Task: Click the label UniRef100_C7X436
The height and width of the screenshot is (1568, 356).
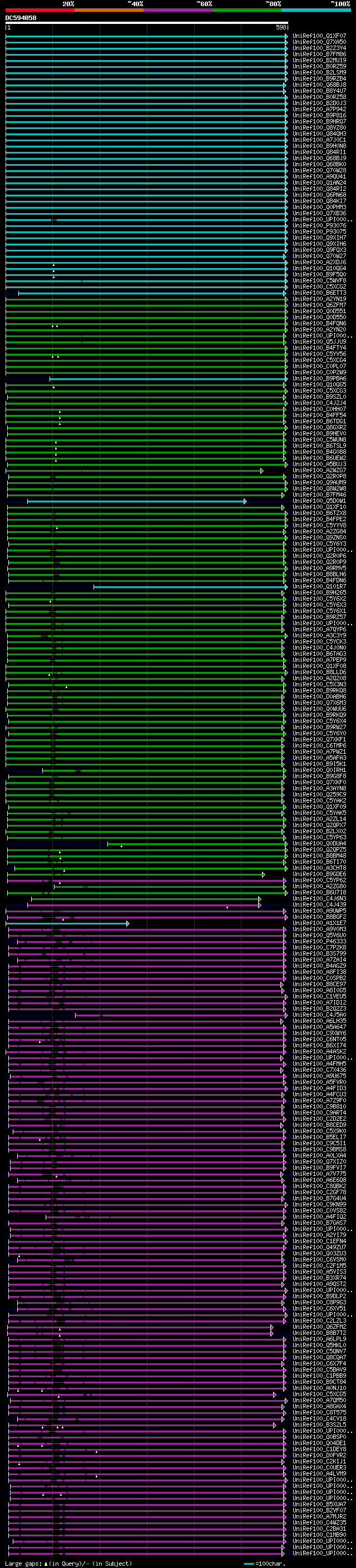Action: point(319,1070)
